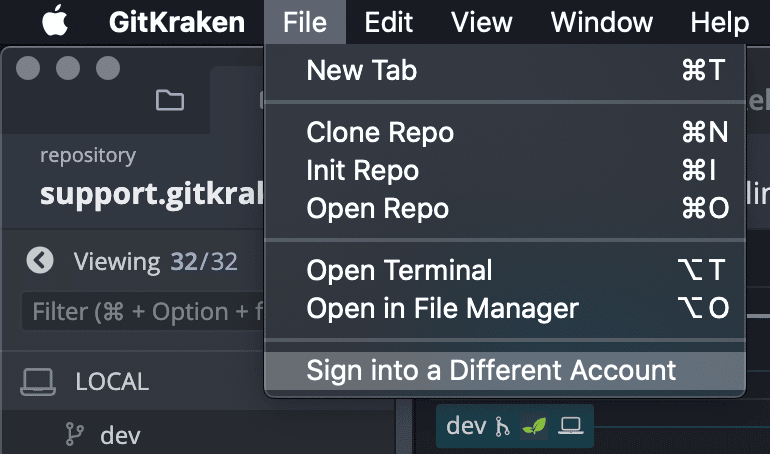
Task: Open the Window menu
Action: tap(602, 21)
